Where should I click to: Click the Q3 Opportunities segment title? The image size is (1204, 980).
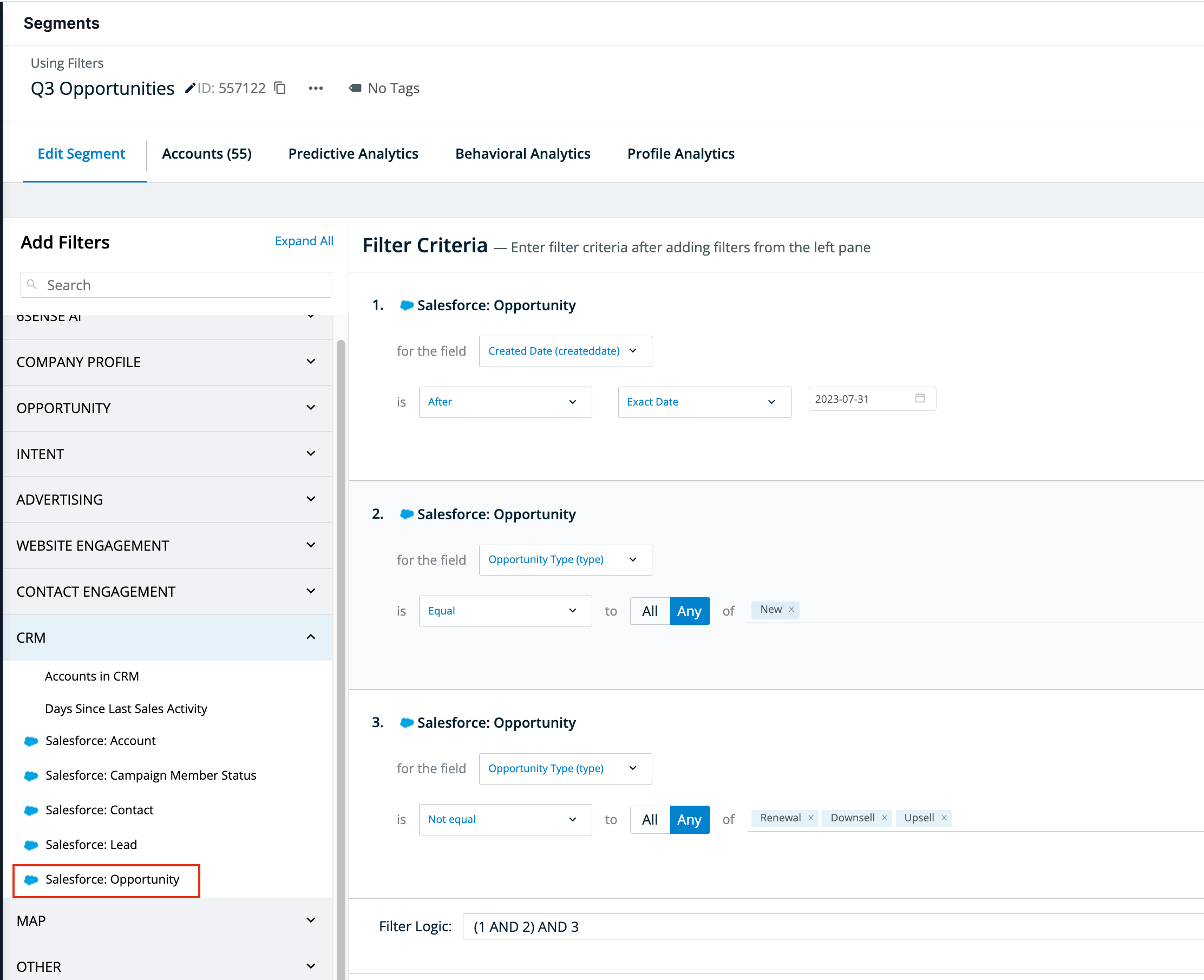103,88
